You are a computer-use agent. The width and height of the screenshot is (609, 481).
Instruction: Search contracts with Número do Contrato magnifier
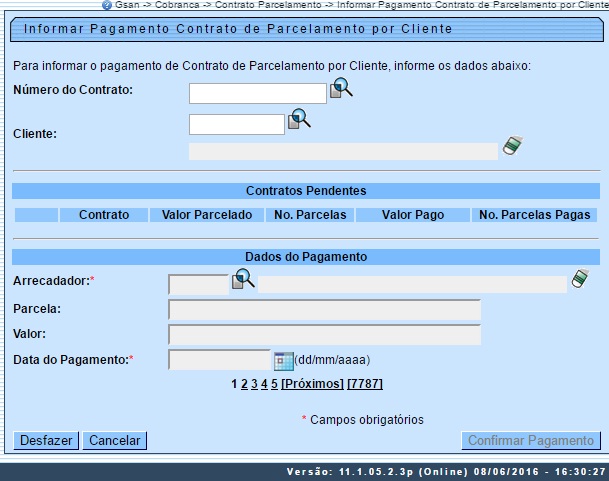click(x=341, y=88)
